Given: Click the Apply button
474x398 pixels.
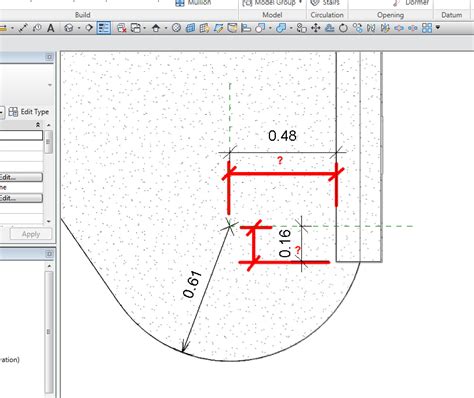Looking at the screenshot, I should 31,234.
